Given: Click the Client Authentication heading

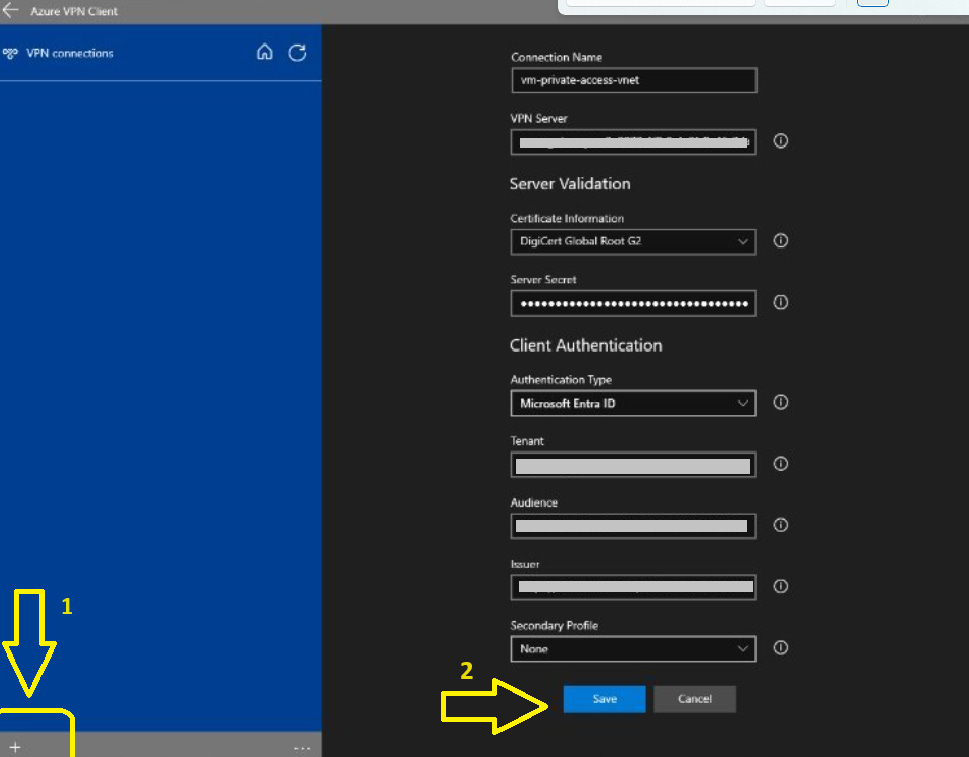Looking at the screenshot, I should coord(586,345).
